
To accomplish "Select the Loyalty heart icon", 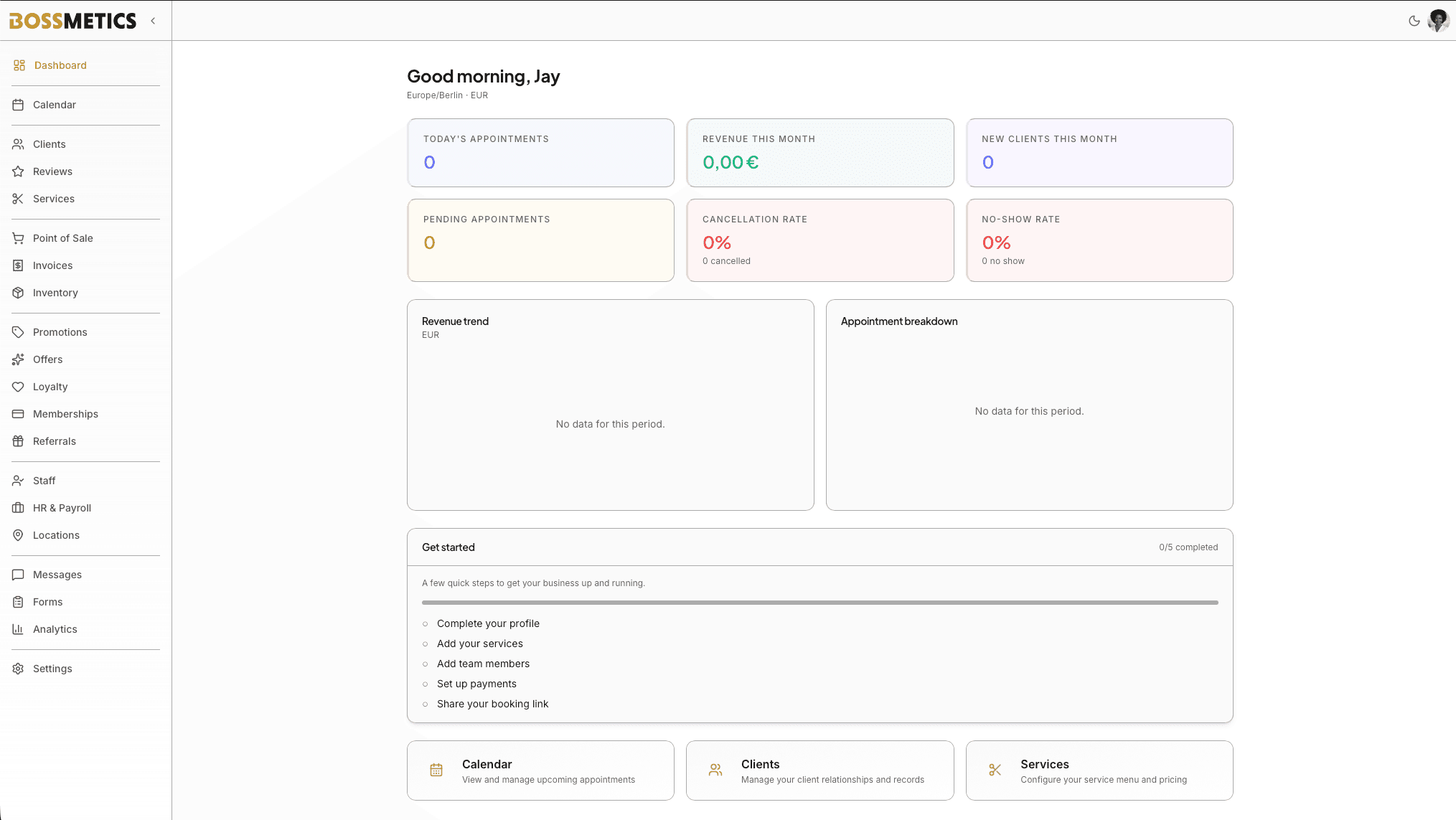I will pos(18,387).
